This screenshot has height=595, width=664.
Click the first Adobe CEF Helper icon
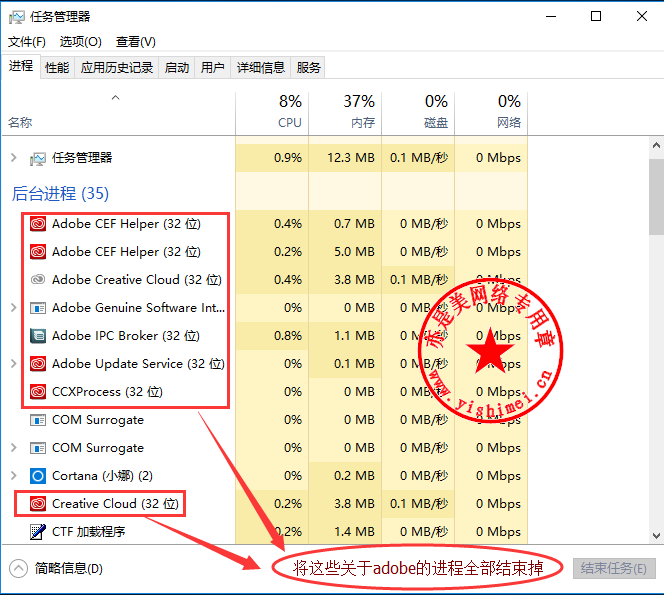(x=38, y=224)
